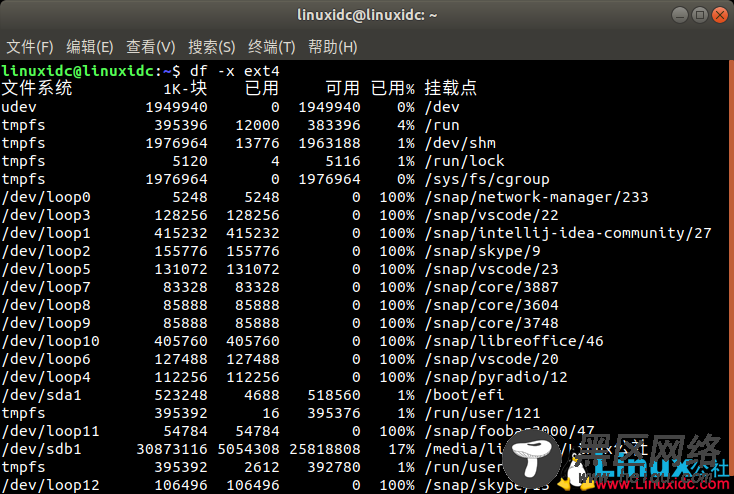This screenshot has height=494, width=734.
Task: Open the 查看(V) menu
Action: tap(150, 47)
